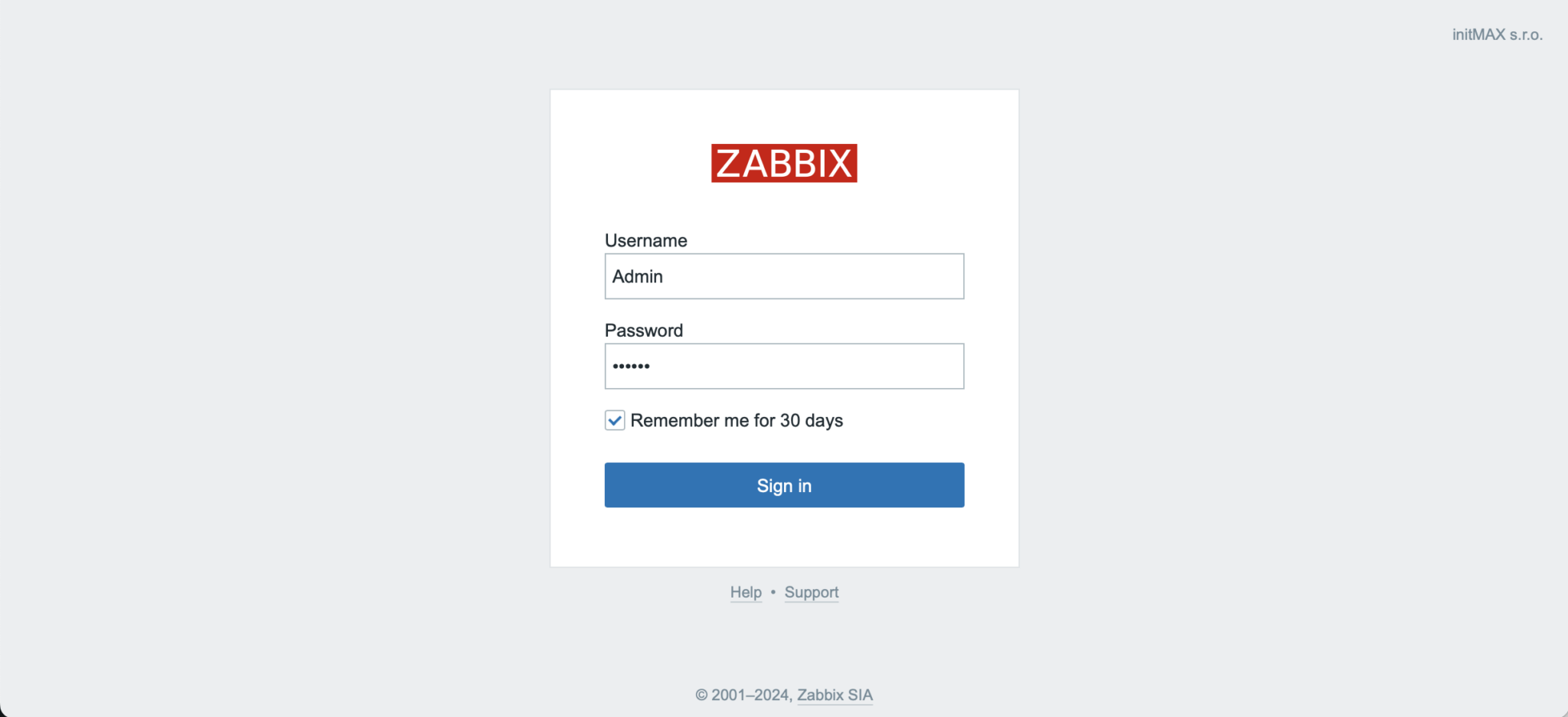Click inside the Password field

pyautogui.click(x=783, y=366)
